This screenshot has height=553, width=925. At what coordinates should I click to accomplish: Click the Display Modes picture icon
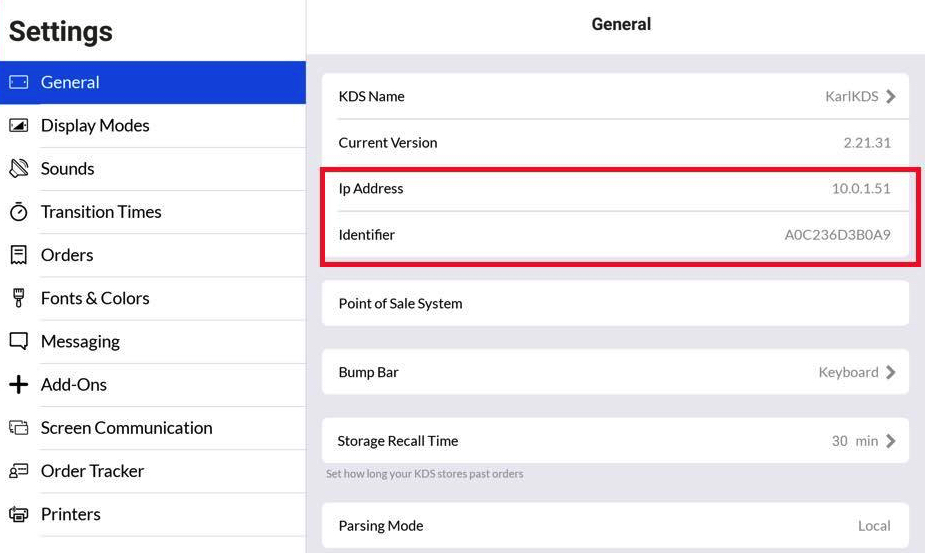pos(19,126)
